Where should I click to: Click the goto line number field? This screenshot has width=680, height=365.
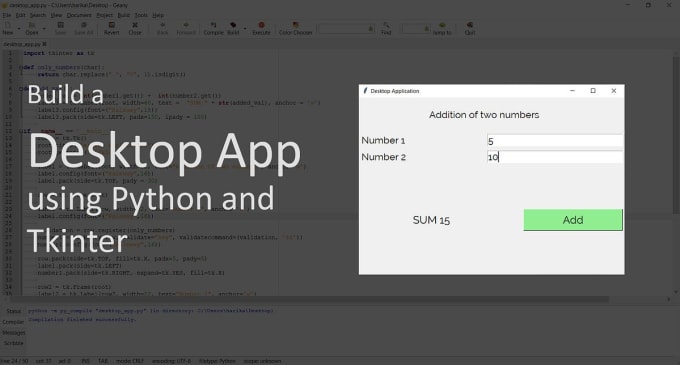(415, 29)
